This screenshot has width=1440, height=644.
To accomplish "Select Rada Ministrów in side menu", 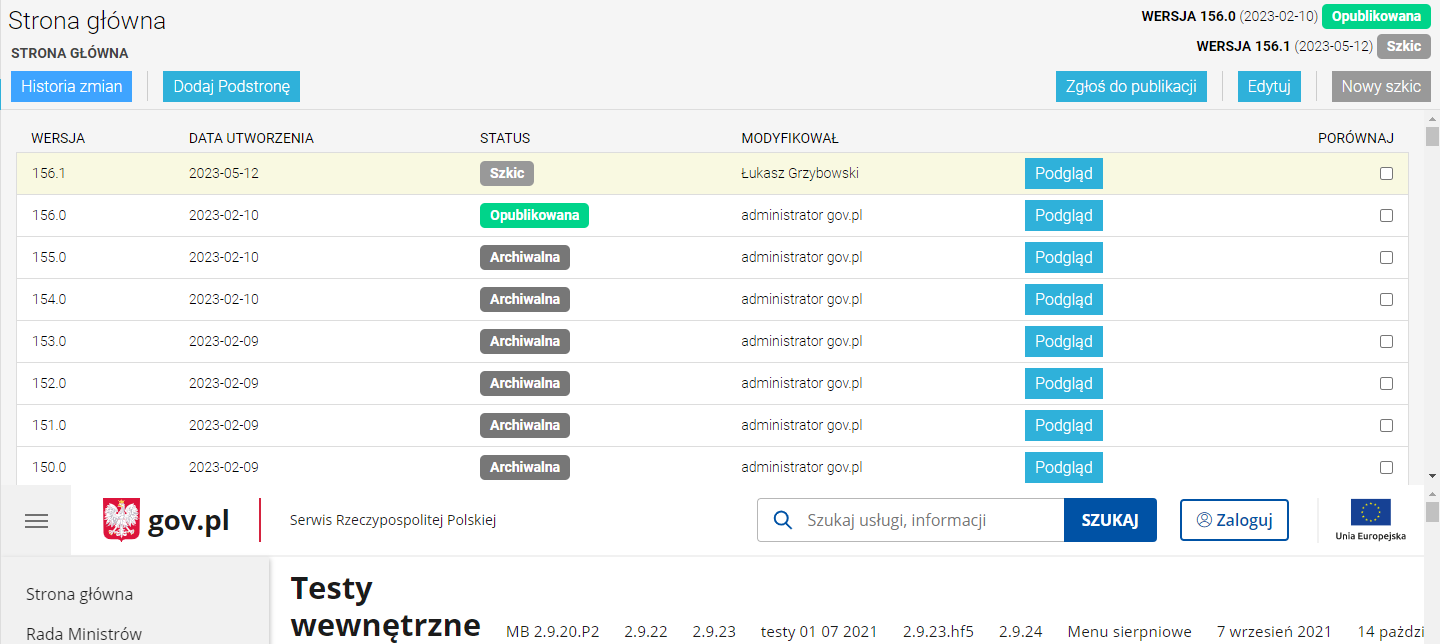I will pyautogui.click(x=84, y=633).
